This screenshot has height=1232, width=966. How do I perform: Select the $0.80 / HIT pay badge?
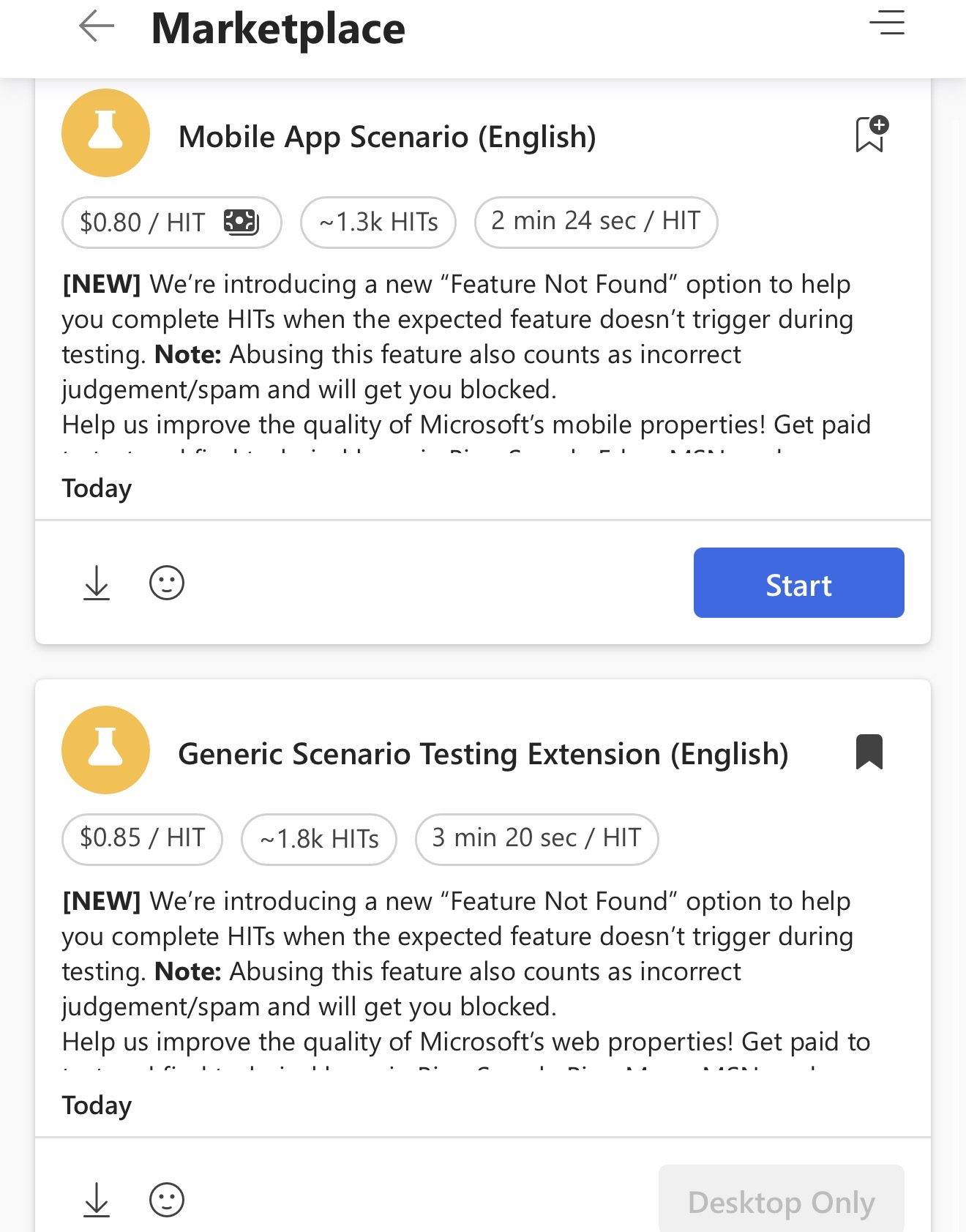pos(171,222)
